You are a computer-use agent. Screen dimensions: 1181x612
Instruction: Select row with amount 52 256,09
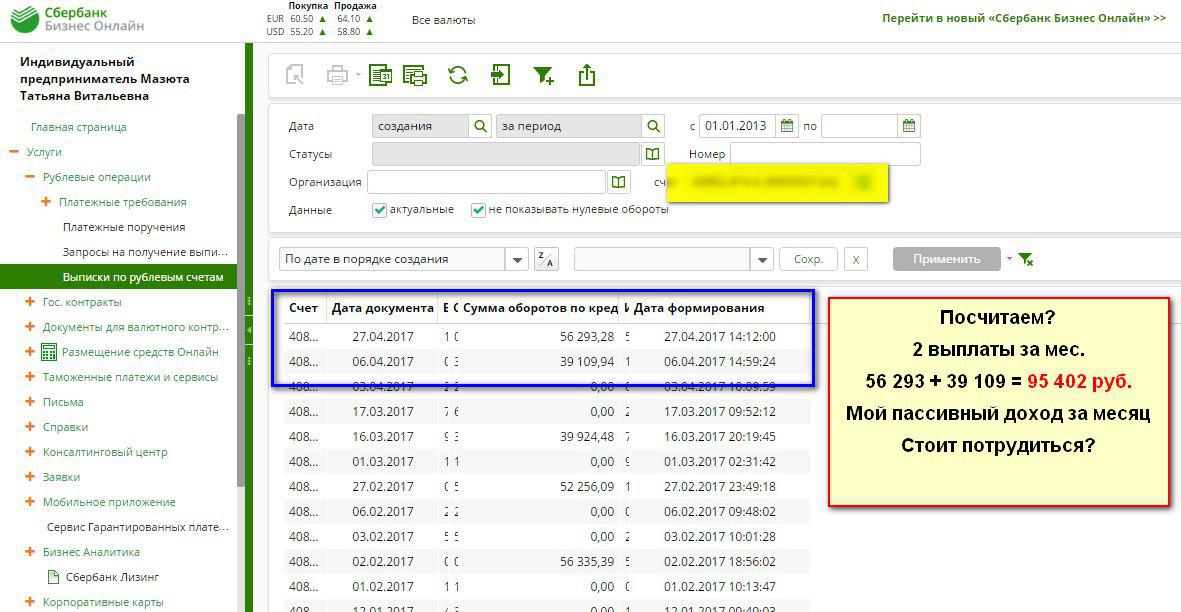point(547,486)
